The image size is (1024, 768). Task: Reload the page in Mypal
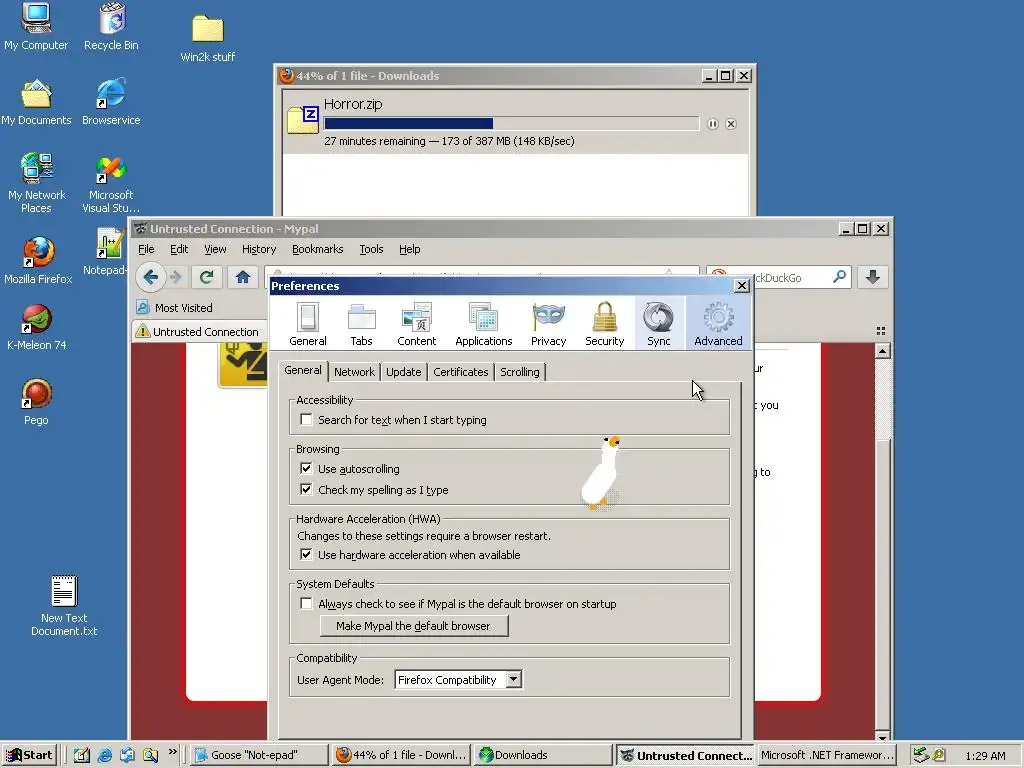pyautogui.click(x=206, y=277)
